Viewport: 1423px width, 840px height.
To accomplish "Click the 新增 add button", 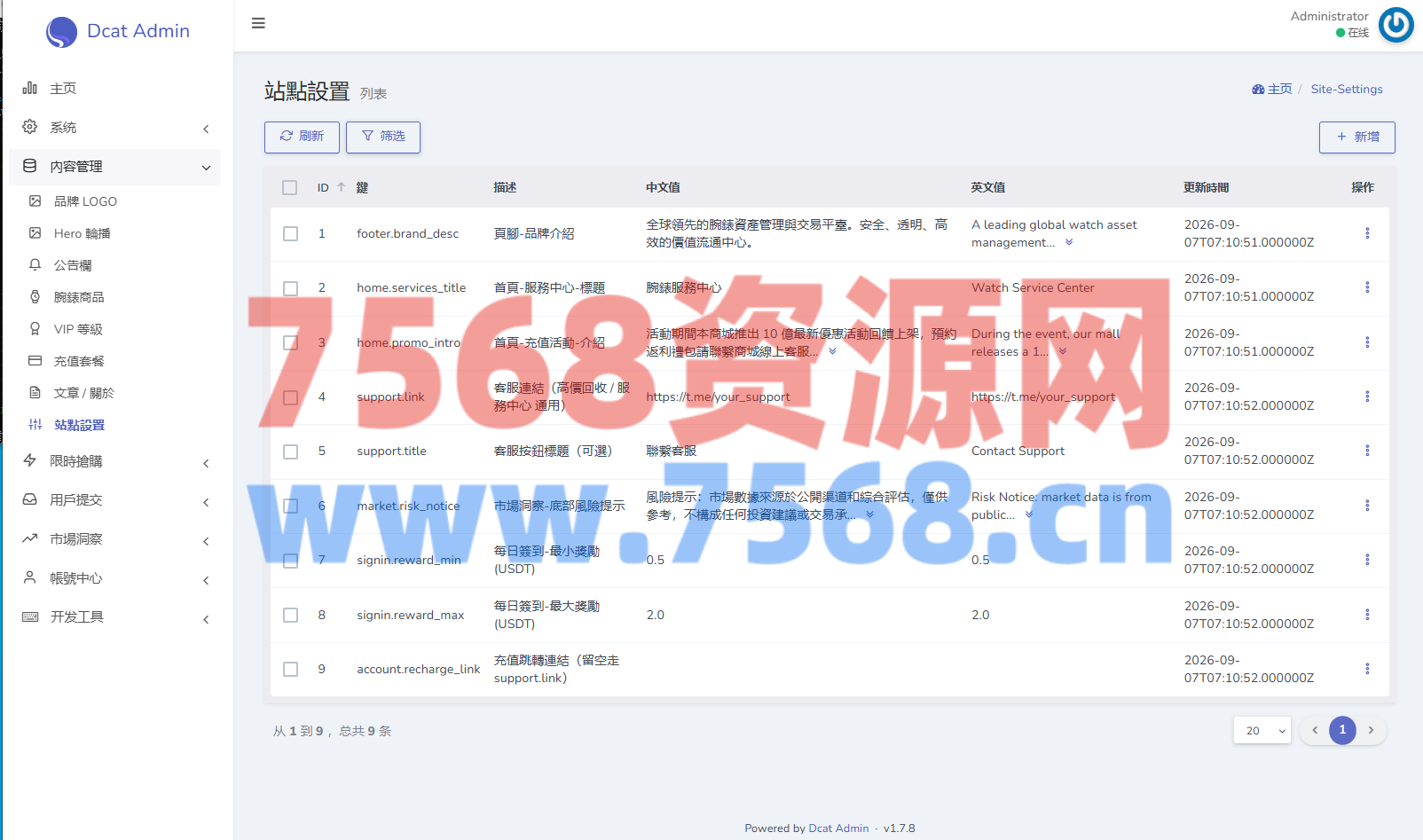I will click(x=1356, y=137).
